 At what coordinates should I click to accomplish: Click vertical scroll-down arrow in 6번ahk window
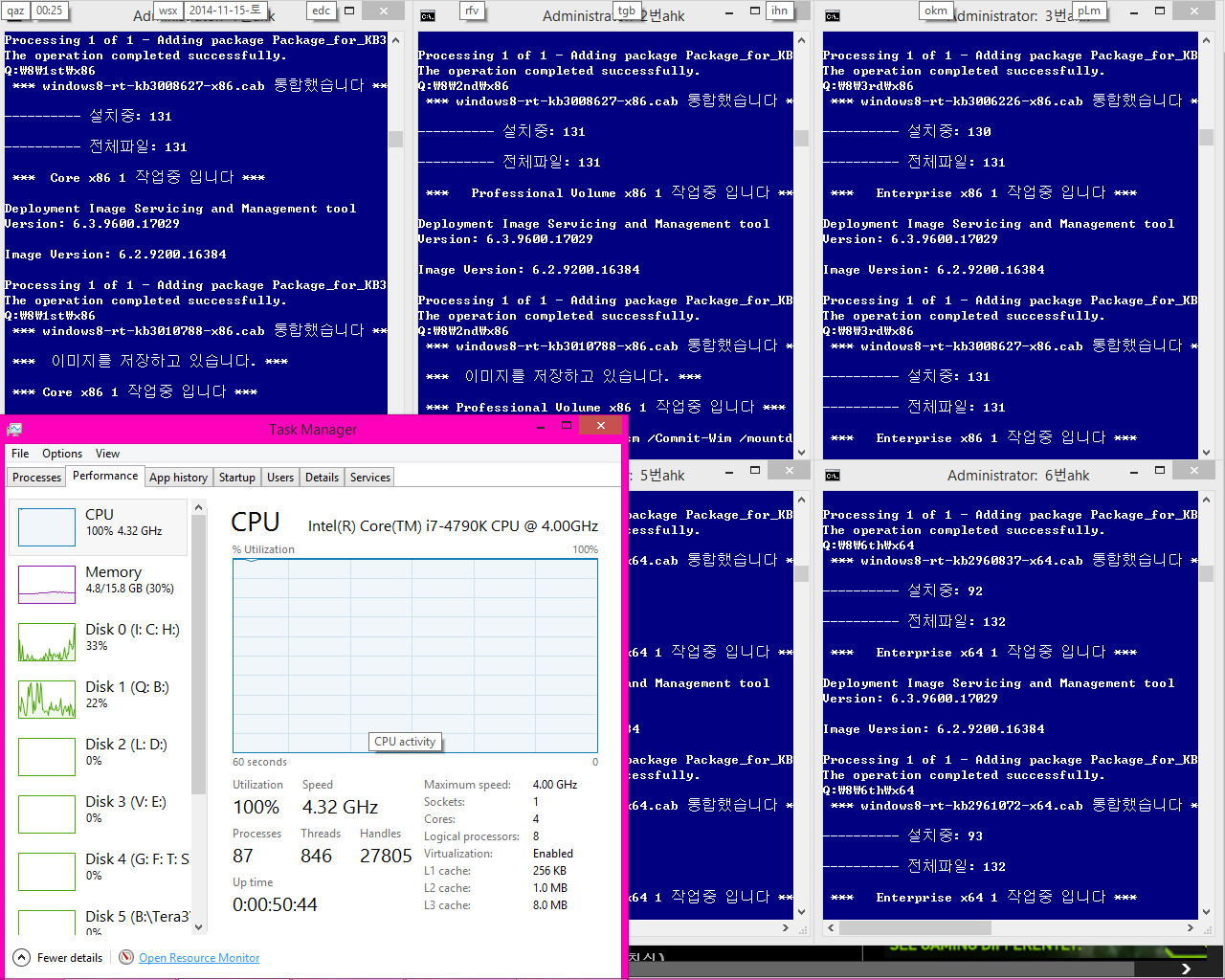[x=1206, y=912]
